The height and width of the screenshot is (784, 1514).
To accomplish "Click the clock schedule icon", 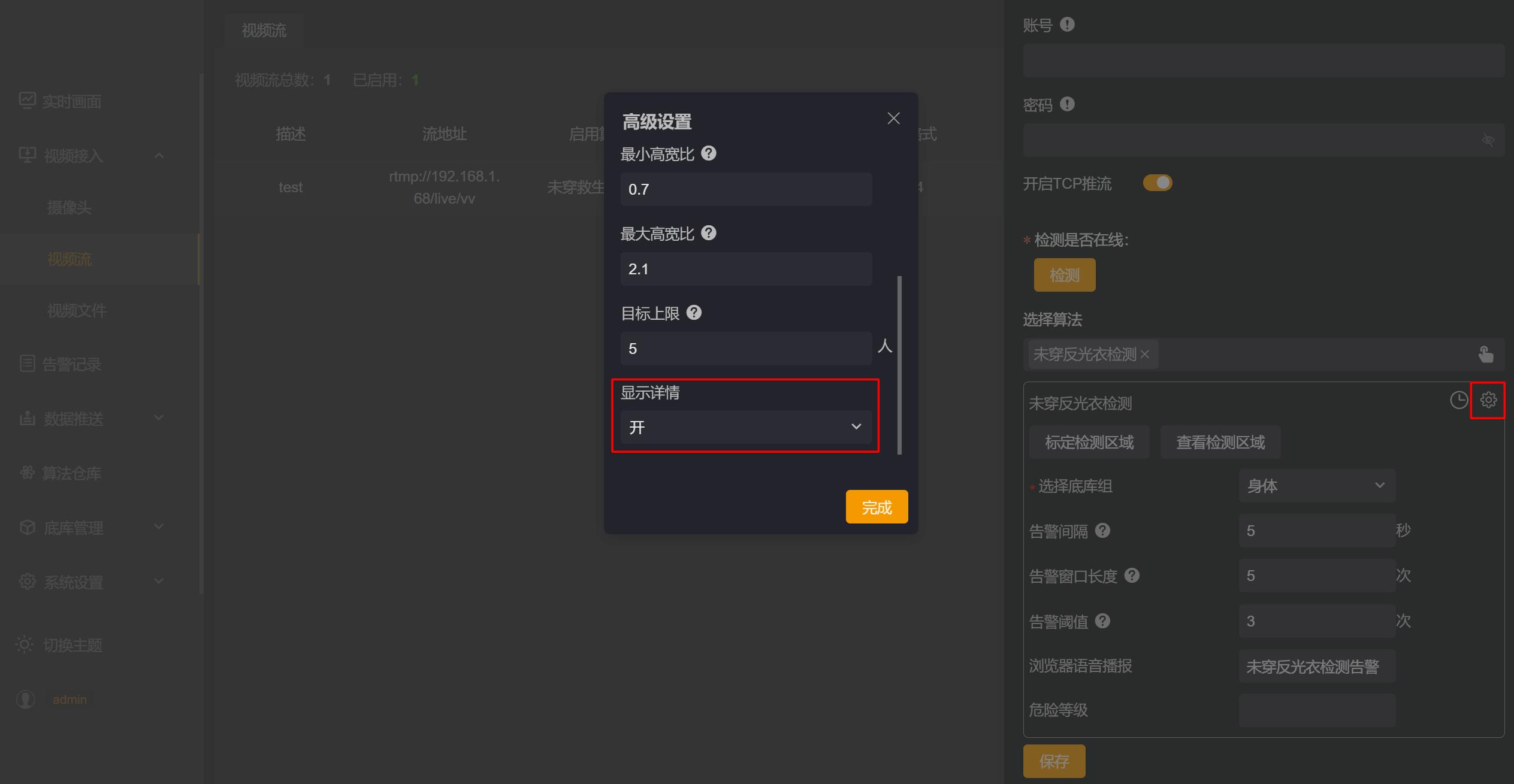I will pyautogui.click(x=1458, y=400).
